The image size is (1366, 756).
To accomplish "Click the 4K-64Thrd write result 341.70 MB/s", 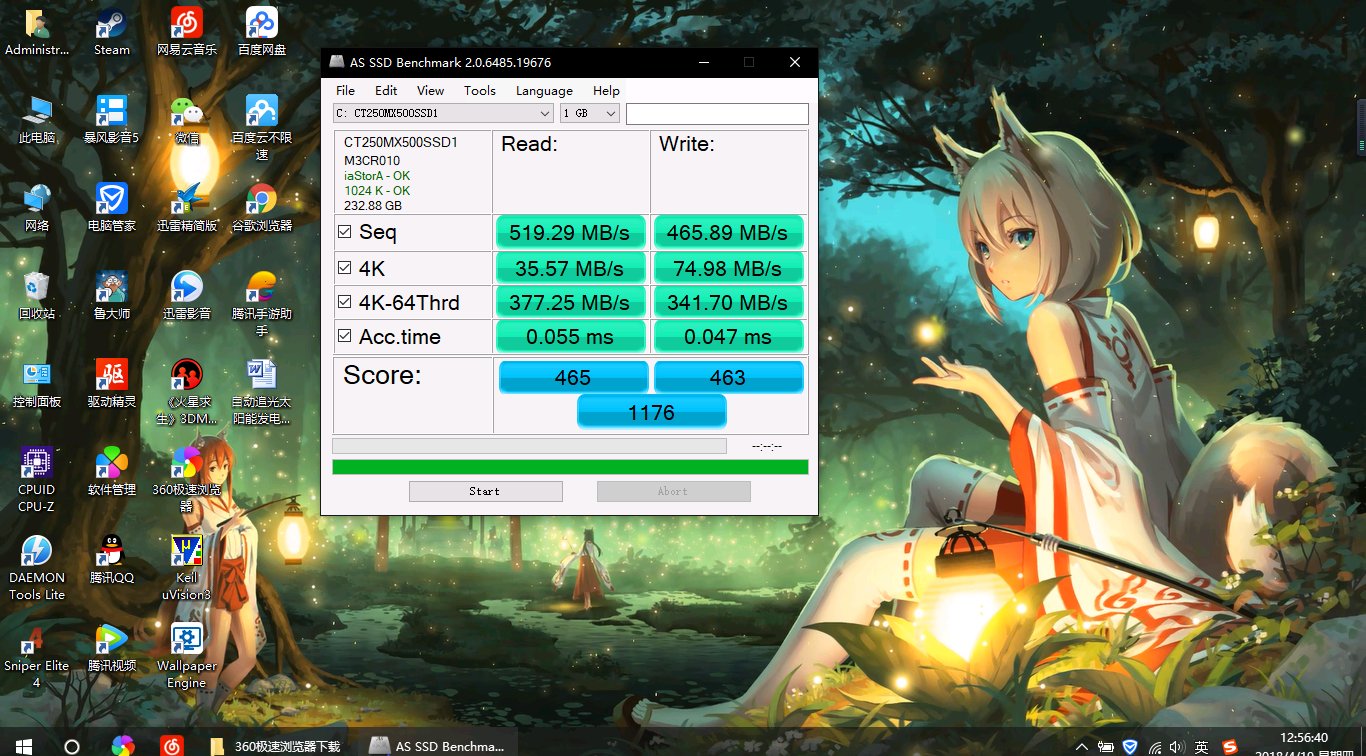I will point(727,302).
